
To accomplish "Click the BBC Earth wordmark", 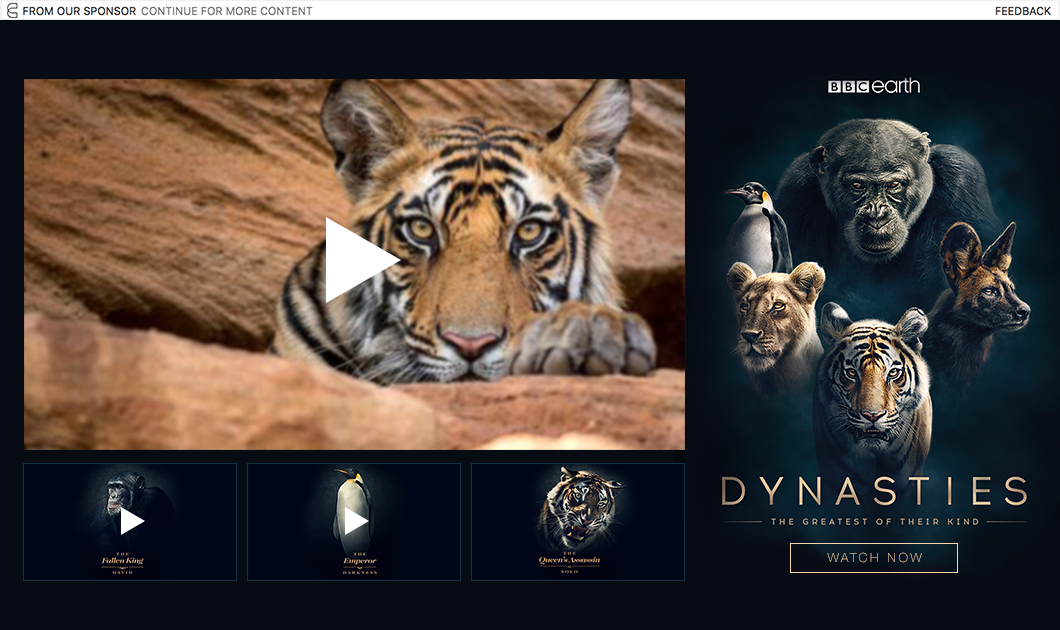I will pyautogui.click(x=898, y=86).
